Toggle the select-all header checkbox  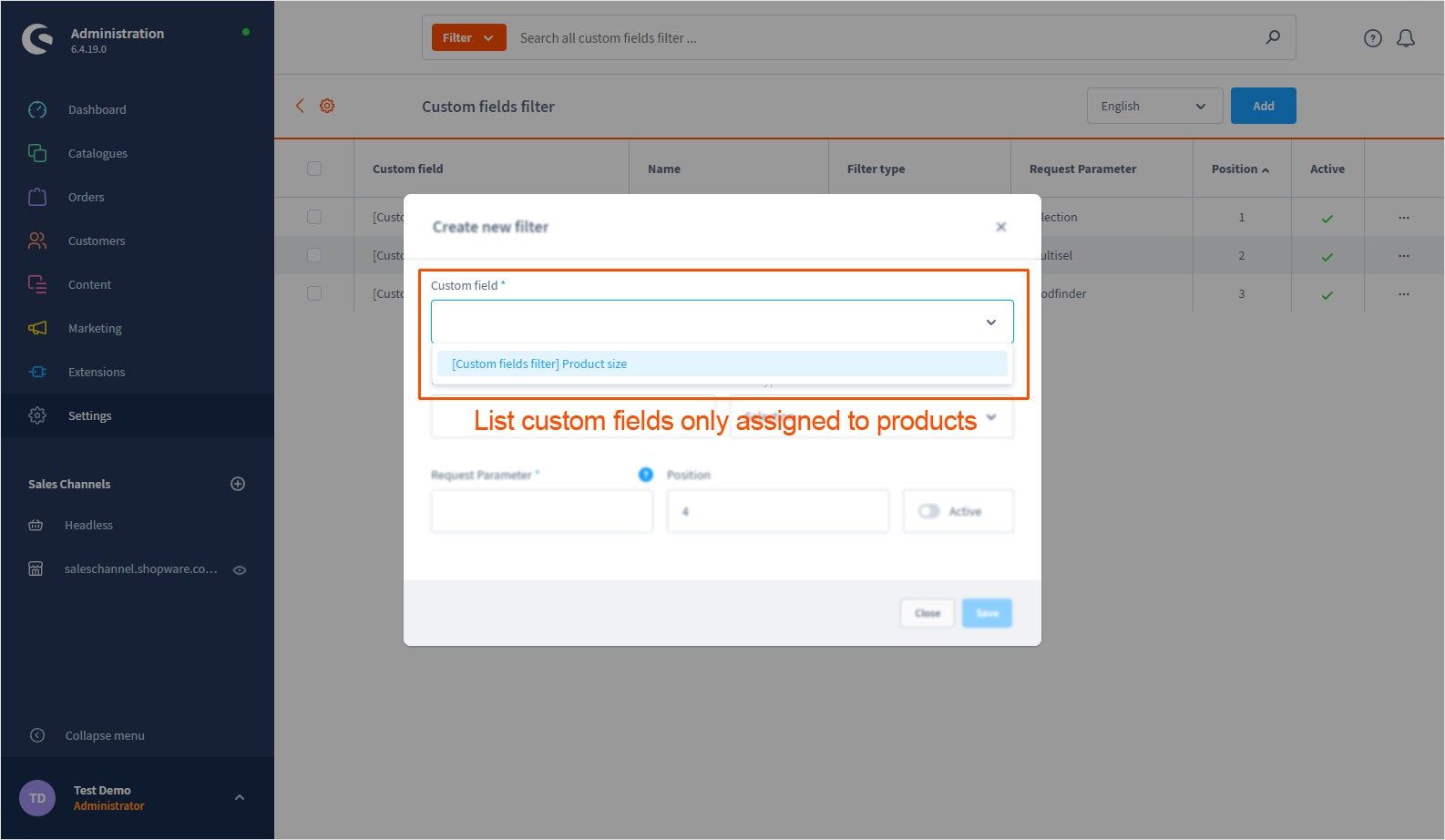pyautogui.click(x=314, y=169)
